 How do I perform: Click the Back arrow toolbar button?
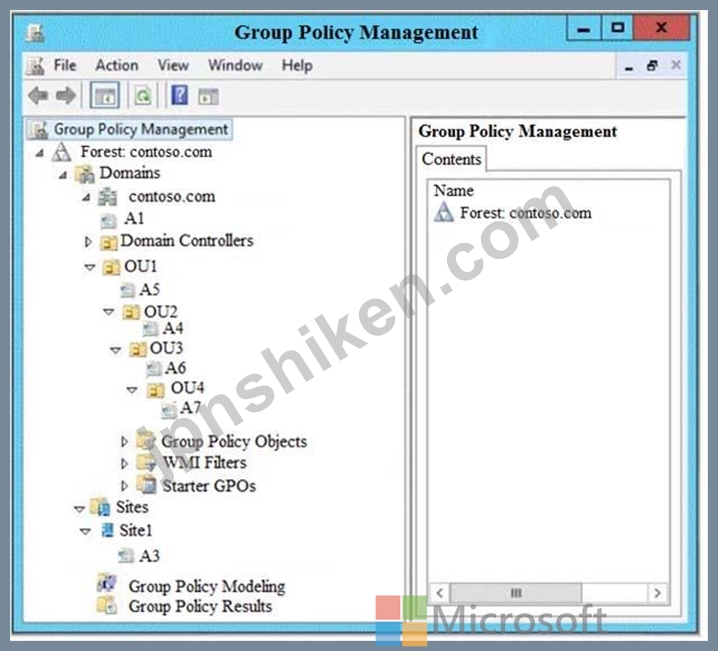[38, 96]
